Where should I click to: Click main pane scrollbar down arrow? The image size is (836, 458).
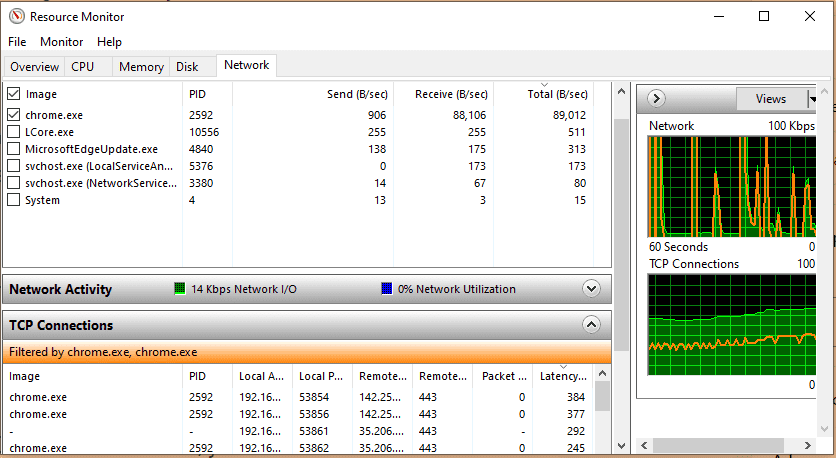621,445
